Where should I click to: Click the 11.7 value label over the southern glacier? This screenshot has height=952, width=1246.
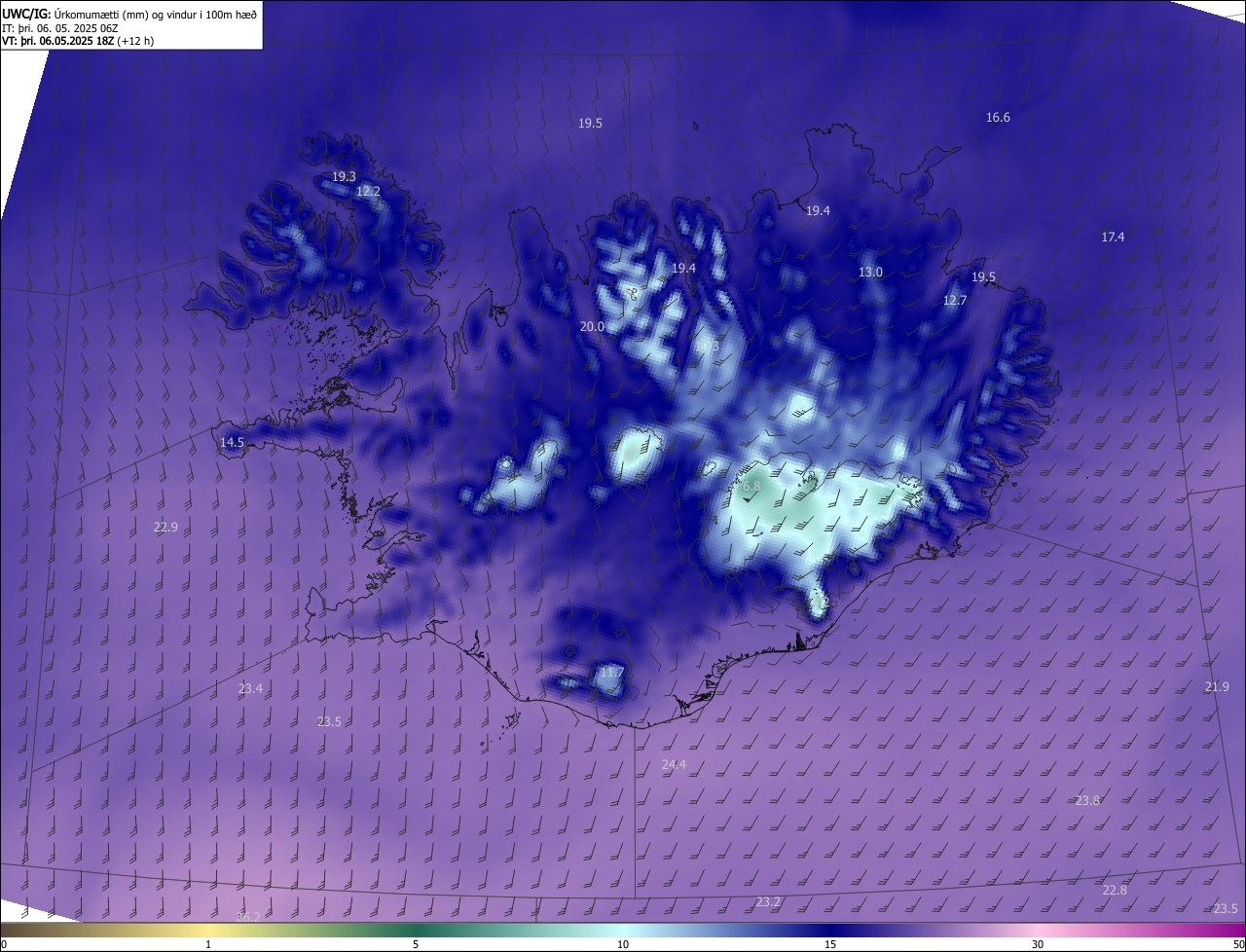click(611, 672)
